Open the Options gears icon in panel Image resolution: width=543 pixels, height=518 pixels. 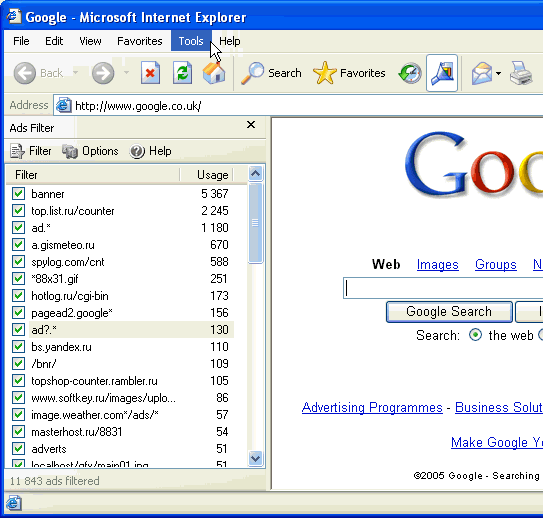point(70,151)
